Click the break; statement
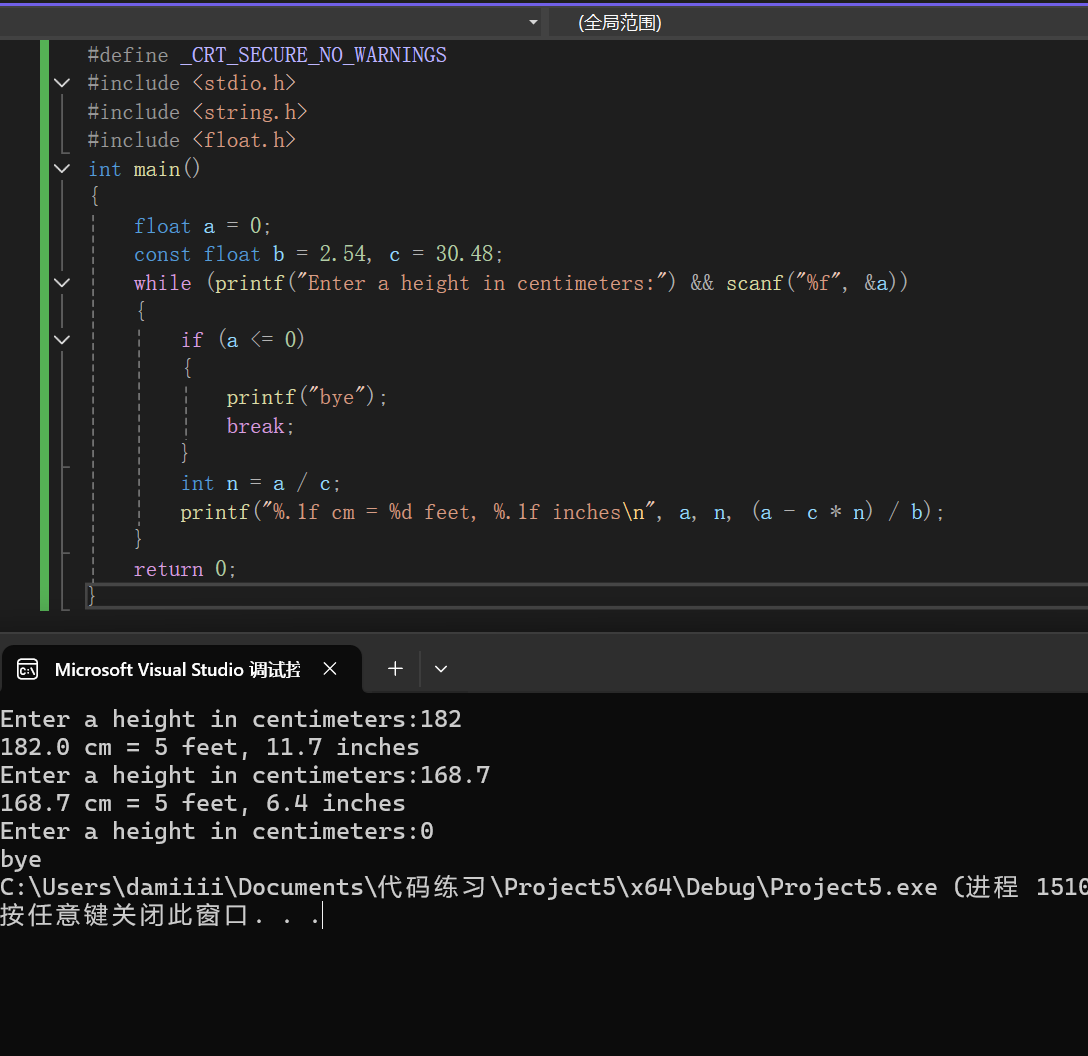Screen dimensions: 1088x1056 click(260, 425)
